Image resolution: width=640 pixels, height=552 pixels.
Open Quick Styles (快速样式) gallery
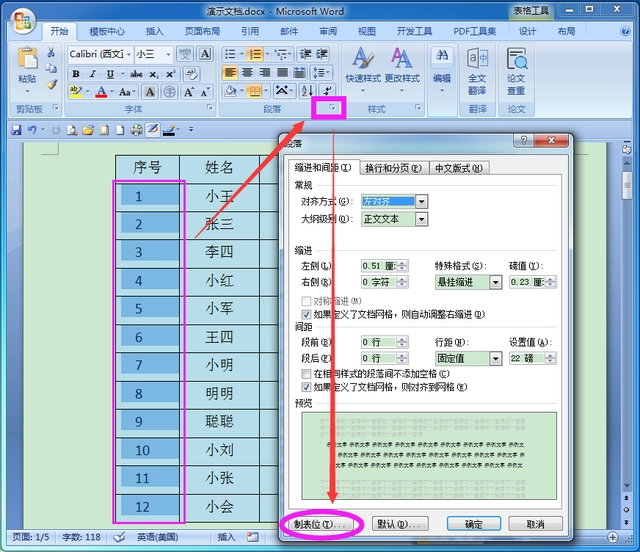363,64
